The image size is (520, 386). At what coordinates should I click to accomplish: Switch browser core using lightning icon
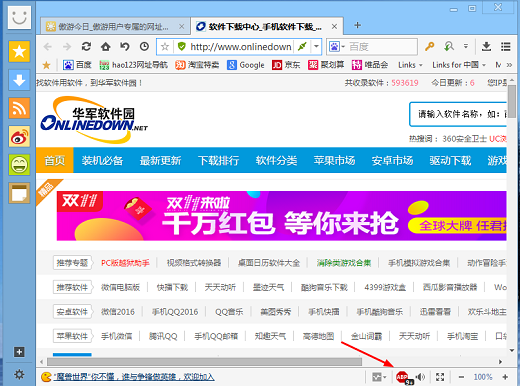point(302,46)
